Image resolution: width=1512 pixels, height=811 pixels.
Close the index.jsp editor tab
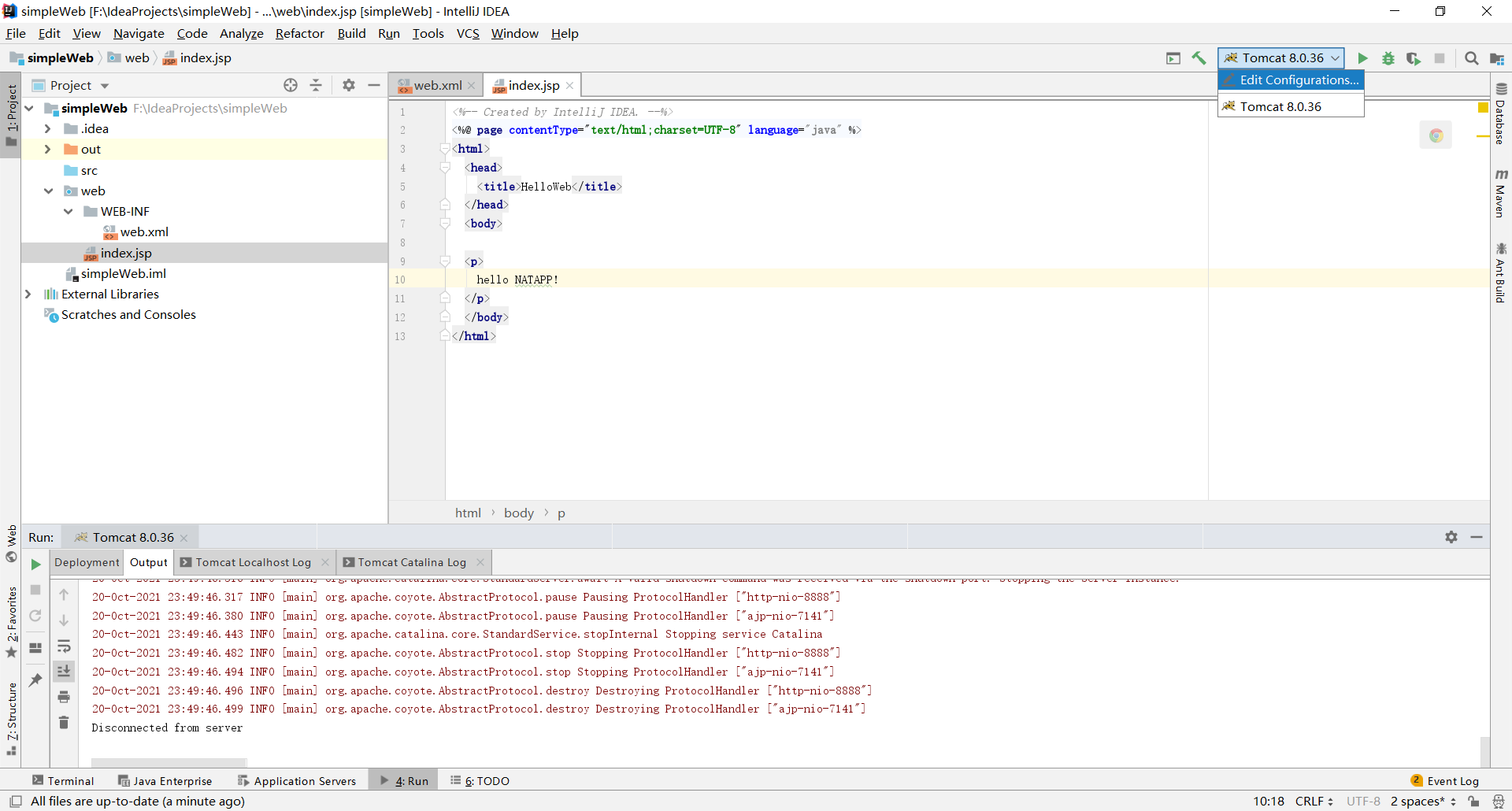[x=569, y=85]
